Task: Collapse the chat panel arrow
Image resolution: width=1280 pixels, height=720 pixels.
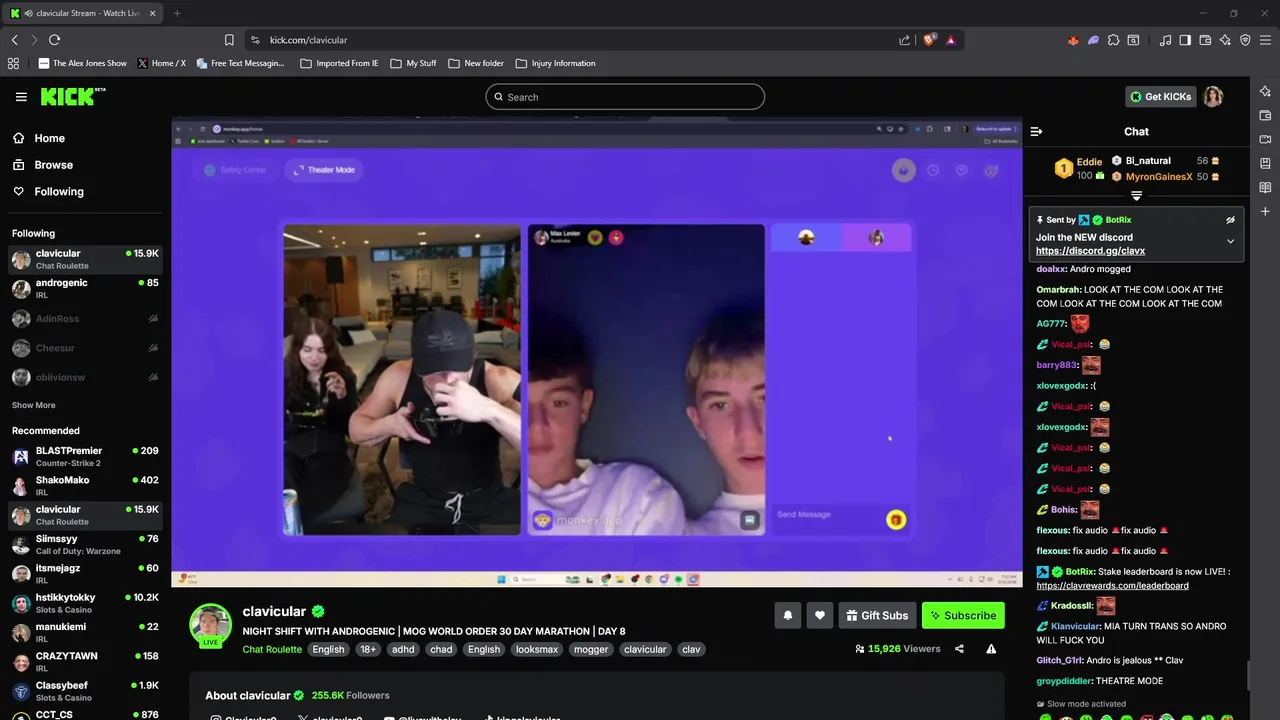Action: [1036, 131]
